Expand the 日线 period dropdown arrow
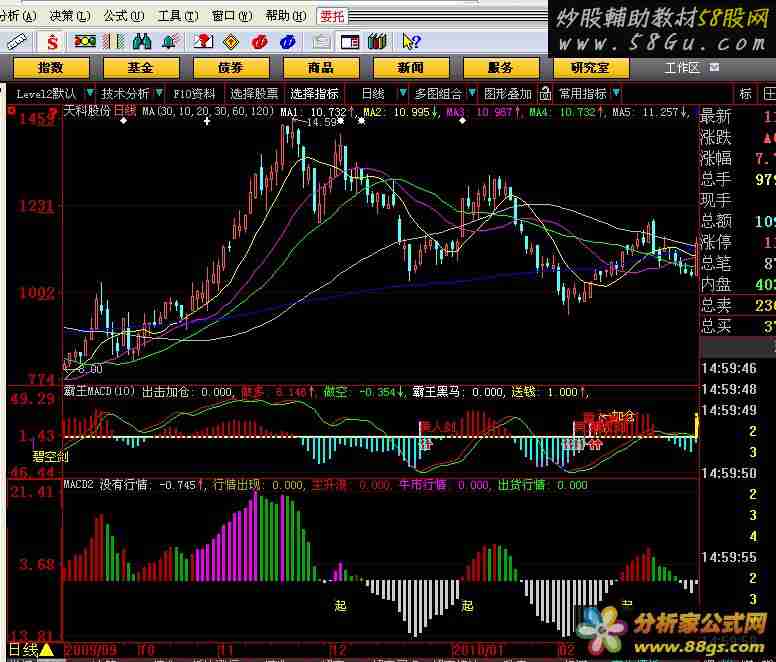 (x=403, y=93)
